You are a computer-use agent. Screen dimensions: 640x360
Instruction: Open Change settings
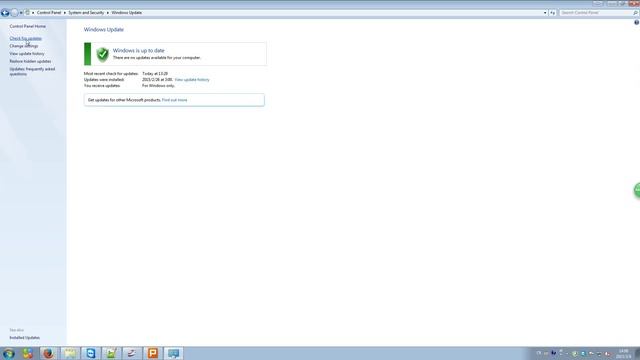click(24, 46)
